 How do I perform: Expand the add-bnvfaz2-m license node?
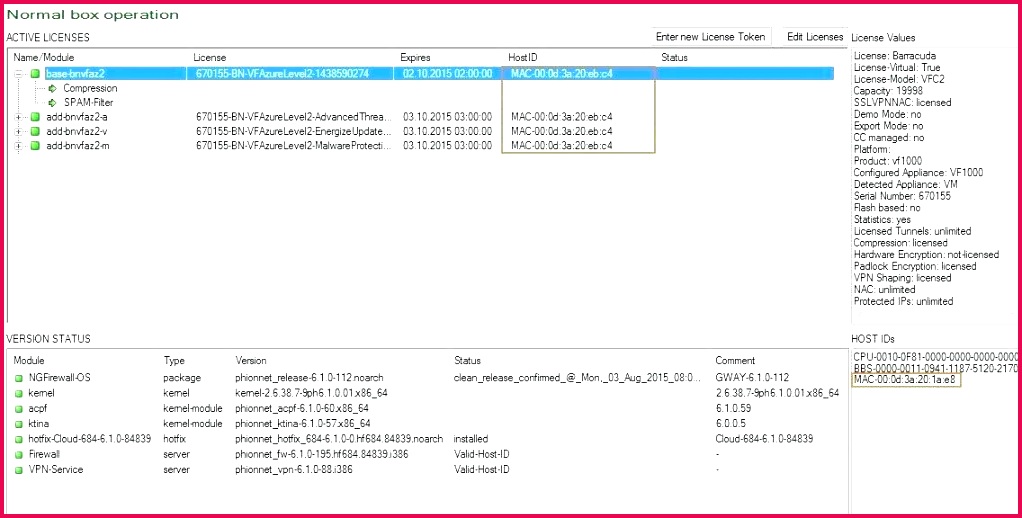pos(19,146)
